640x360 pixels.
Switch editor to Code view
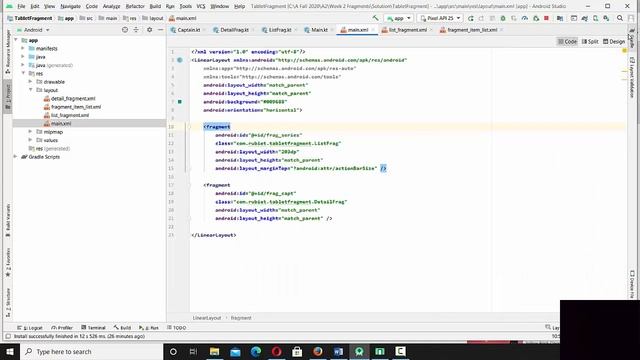567,41
